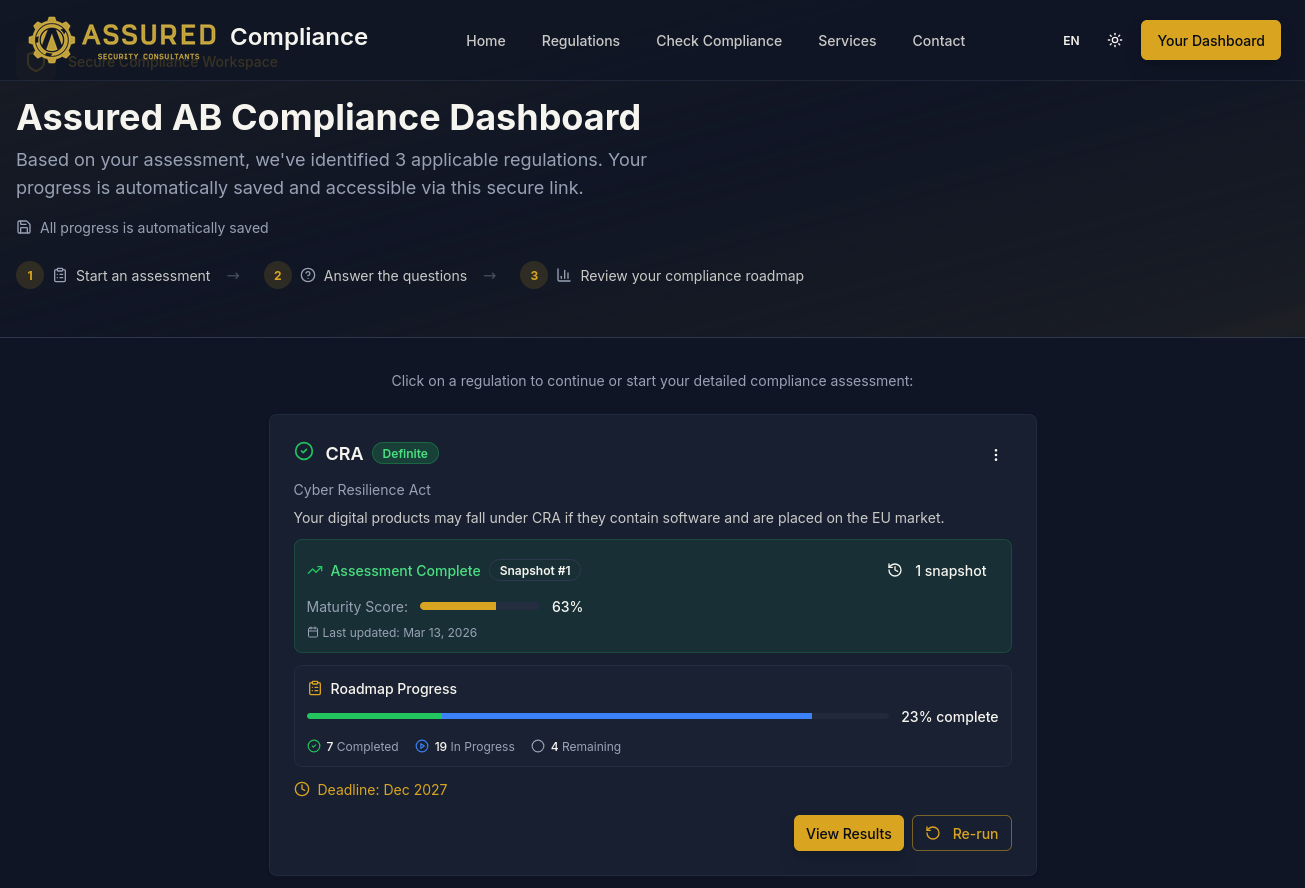Click the save disk icon beside auto-saved note
This screenshot has width=1305, height=888.
coord(24,227)
